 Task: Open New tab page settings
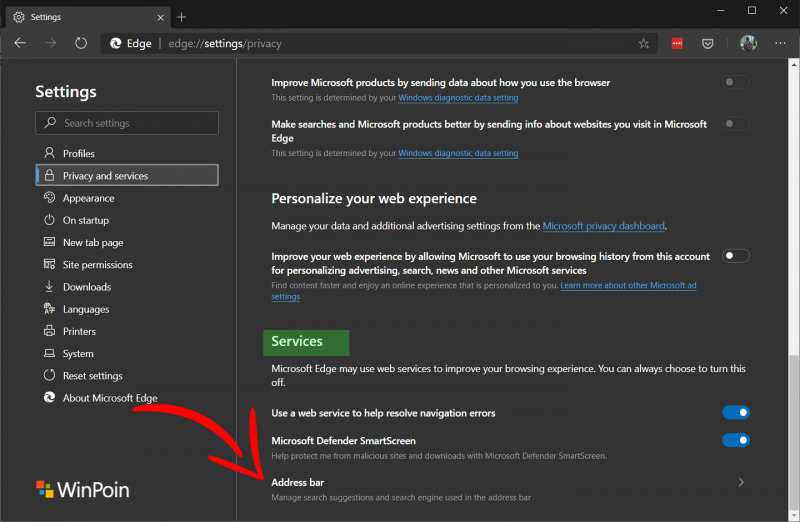127,242
